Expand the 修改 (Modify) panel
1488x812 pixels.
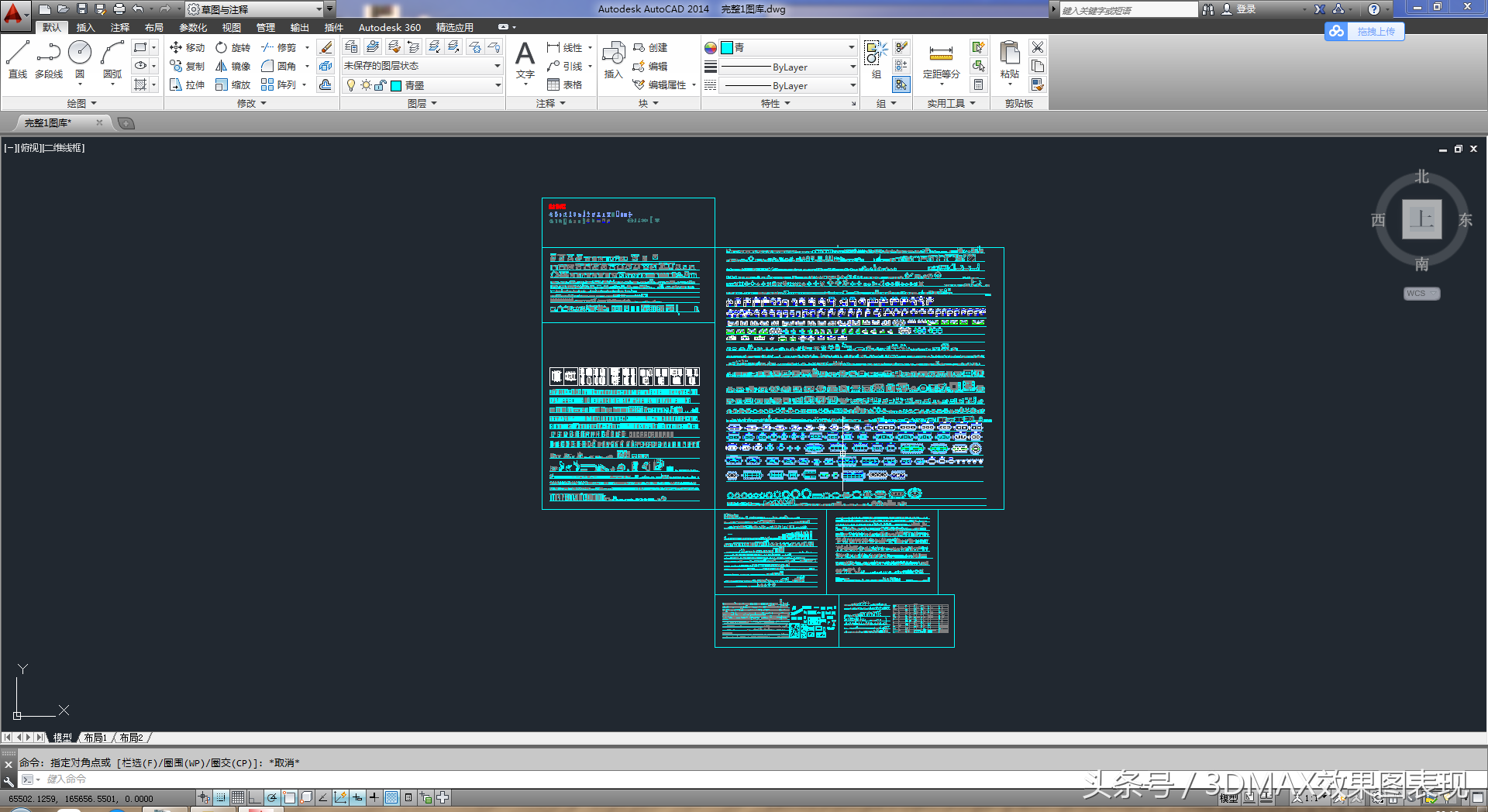tap(251, 103)
